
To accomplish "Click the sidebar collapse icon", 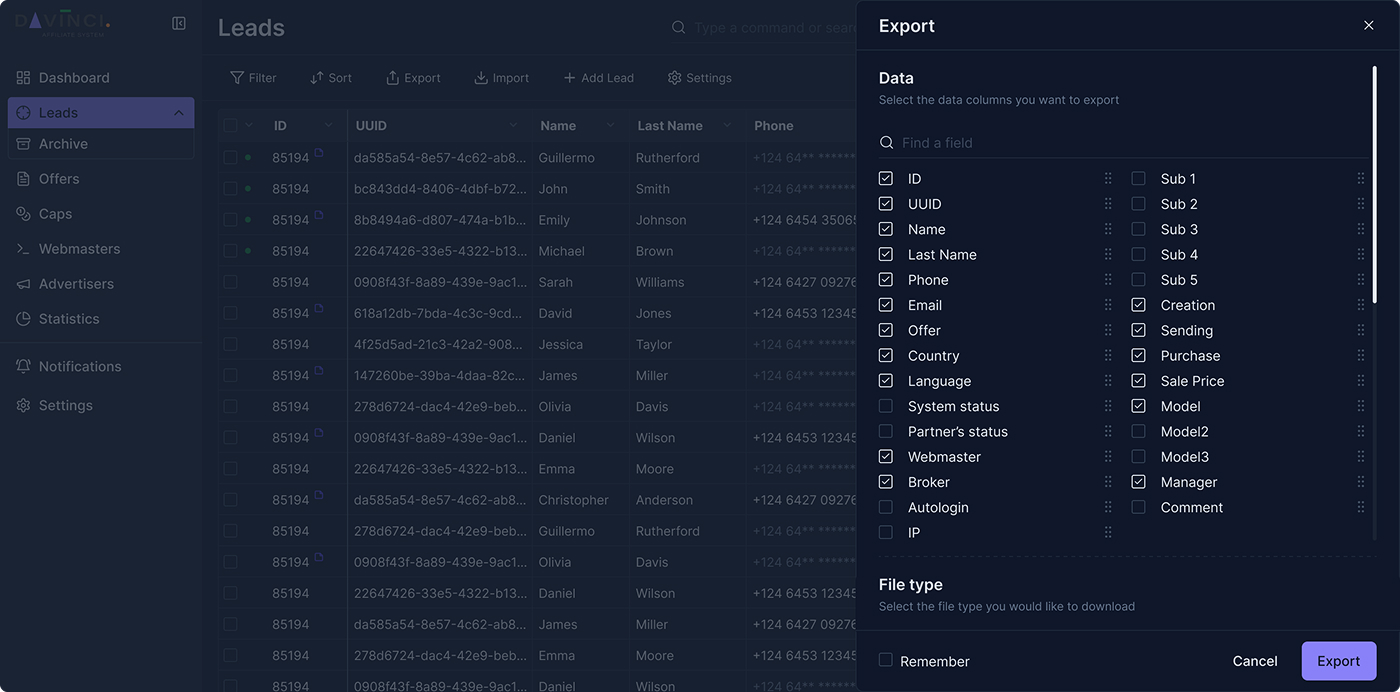I will click(179, 23).
